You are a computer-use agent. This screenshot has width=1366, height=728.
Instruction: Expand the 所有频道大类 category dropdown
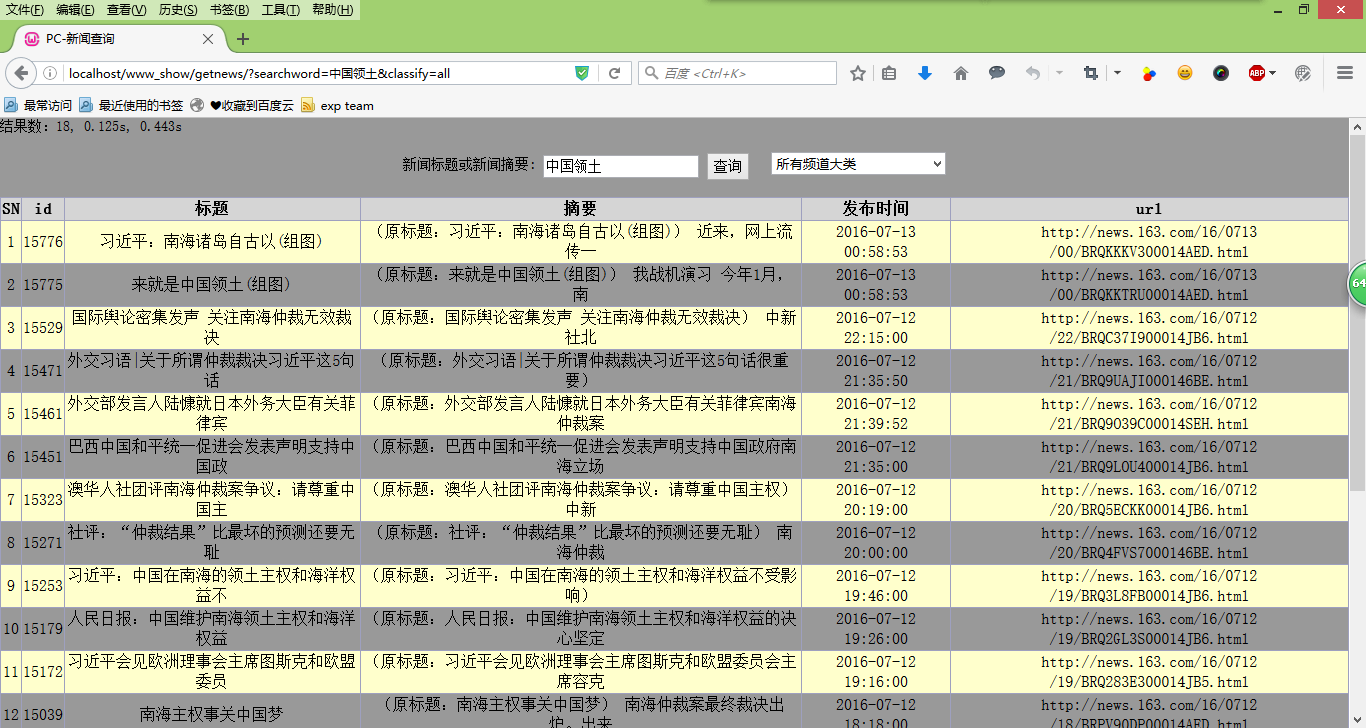pyautogui.click(x=858, y=164)
